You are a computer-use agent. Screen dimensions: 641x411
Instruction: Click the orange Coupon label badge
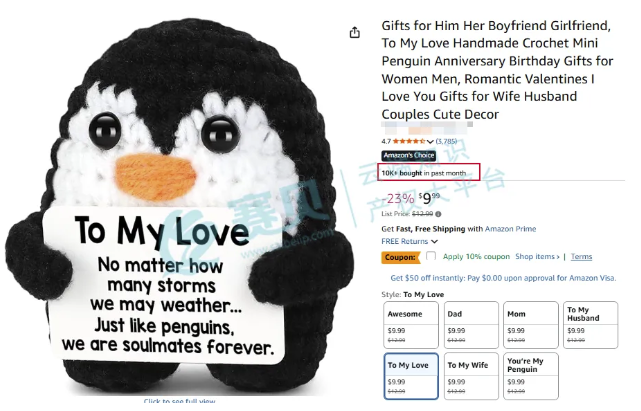pyautogui.click(x=401, y=257)
